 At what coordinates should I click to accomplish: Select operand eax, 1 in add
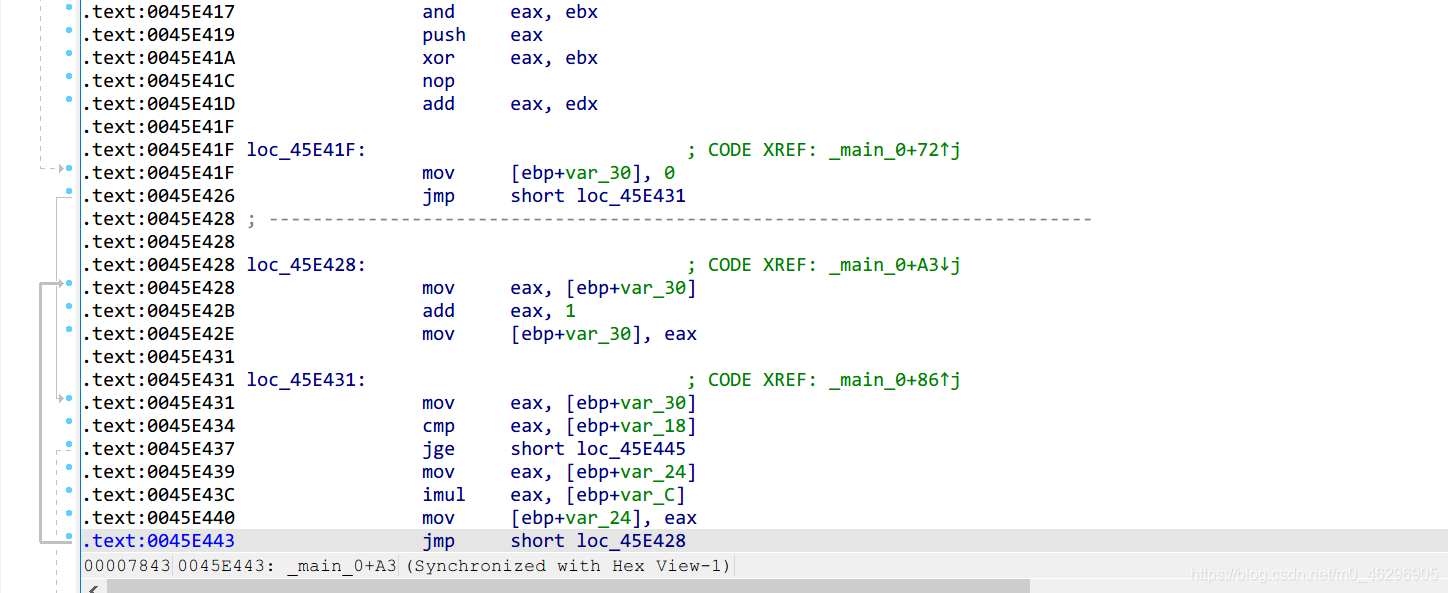543,311
